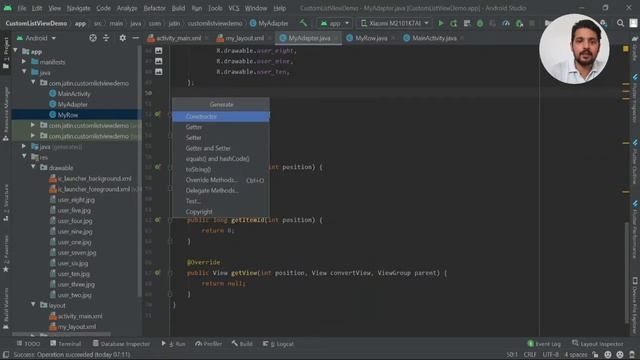Viewport: 640px width, 360px height.
Task: Open the VCS menu
Action: (233, 8)
